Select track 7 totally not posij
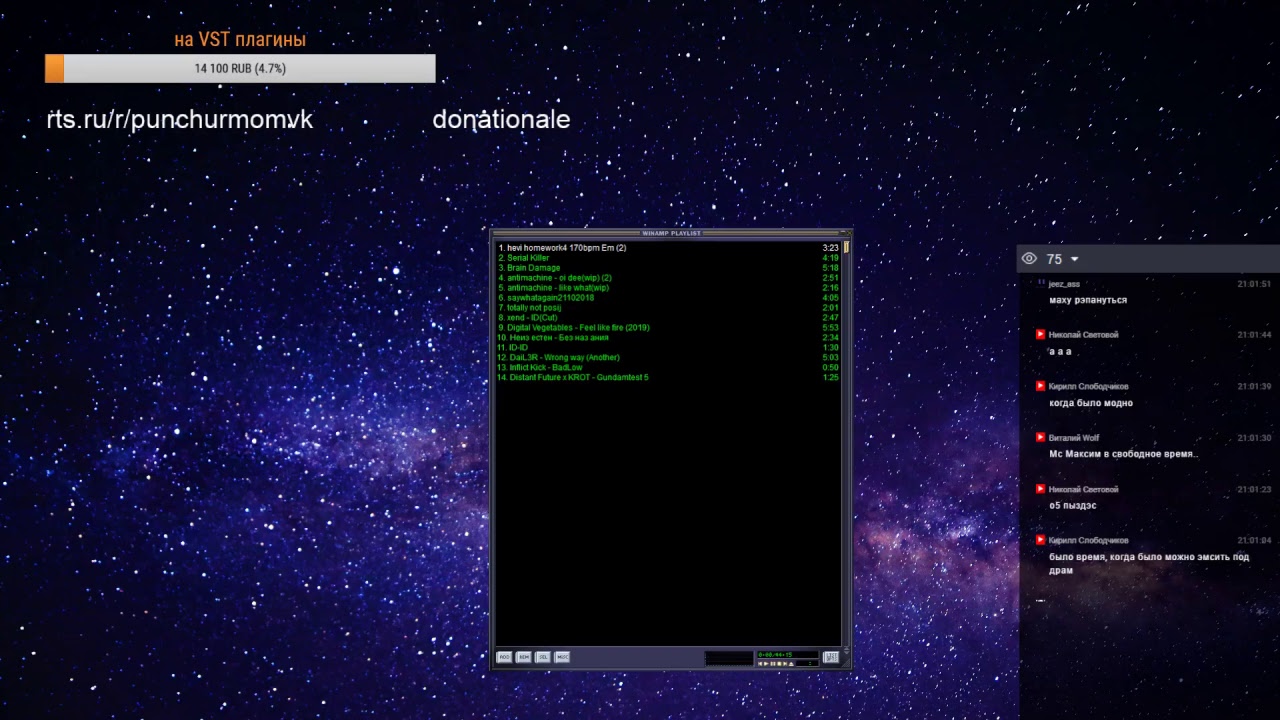 pyautogui.click(x=668, y=308)
